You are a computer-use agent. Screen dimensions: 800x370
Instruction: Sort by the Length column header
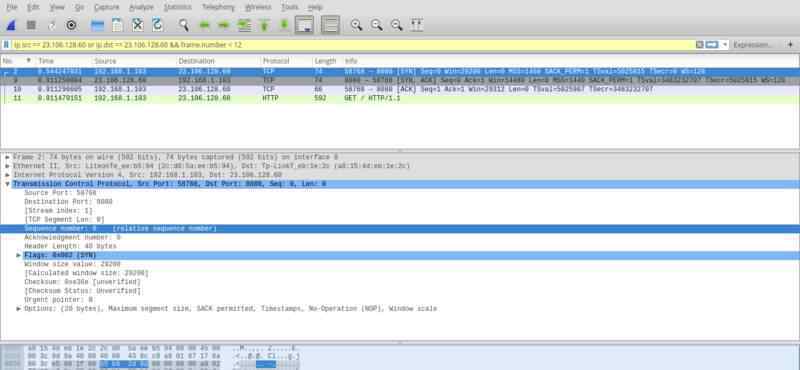click(x=326, y=61)
